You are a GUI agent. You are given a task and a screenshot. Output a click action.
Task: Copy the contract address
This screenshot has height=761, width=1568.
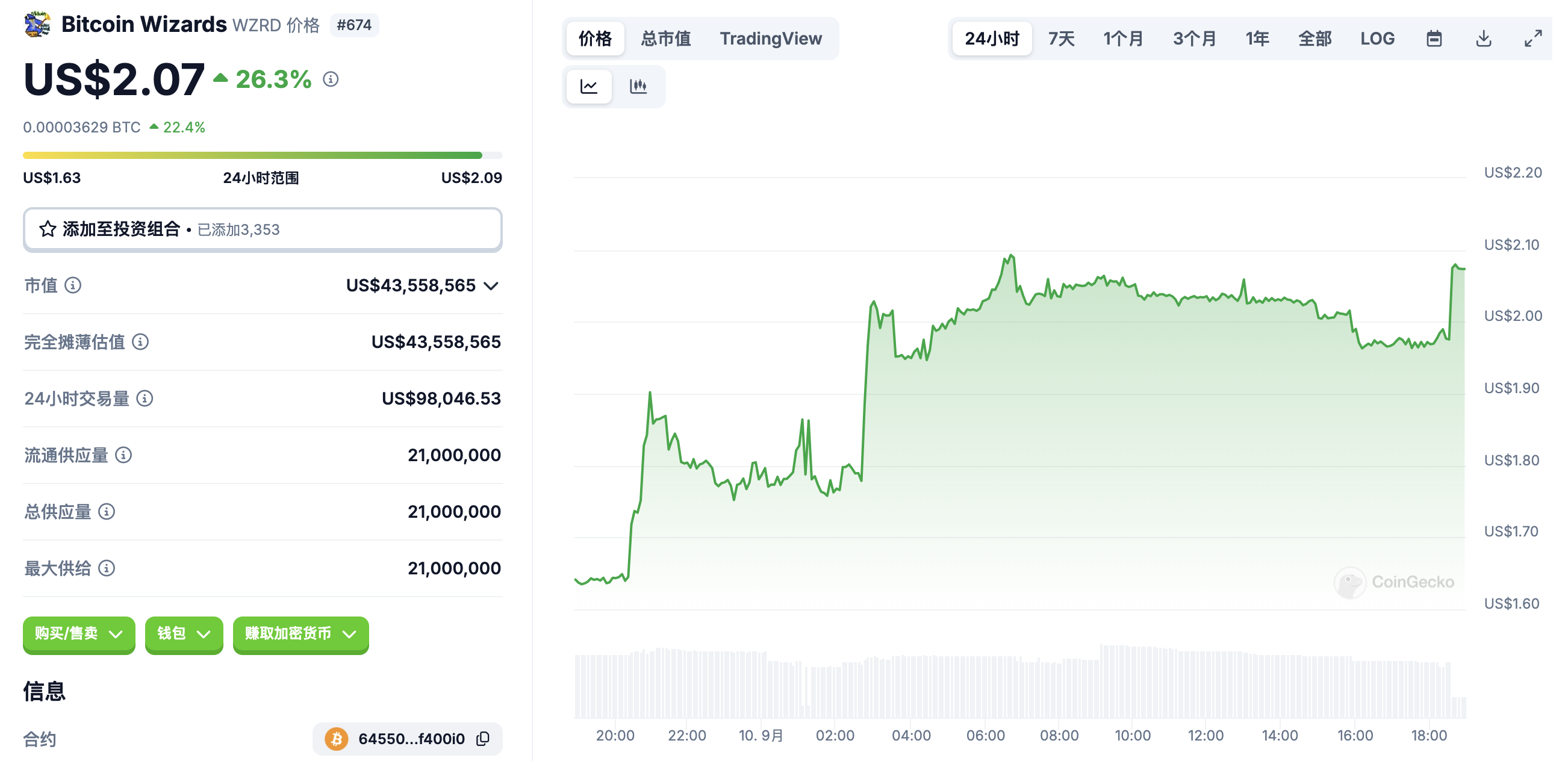click(x=483, y=739)
